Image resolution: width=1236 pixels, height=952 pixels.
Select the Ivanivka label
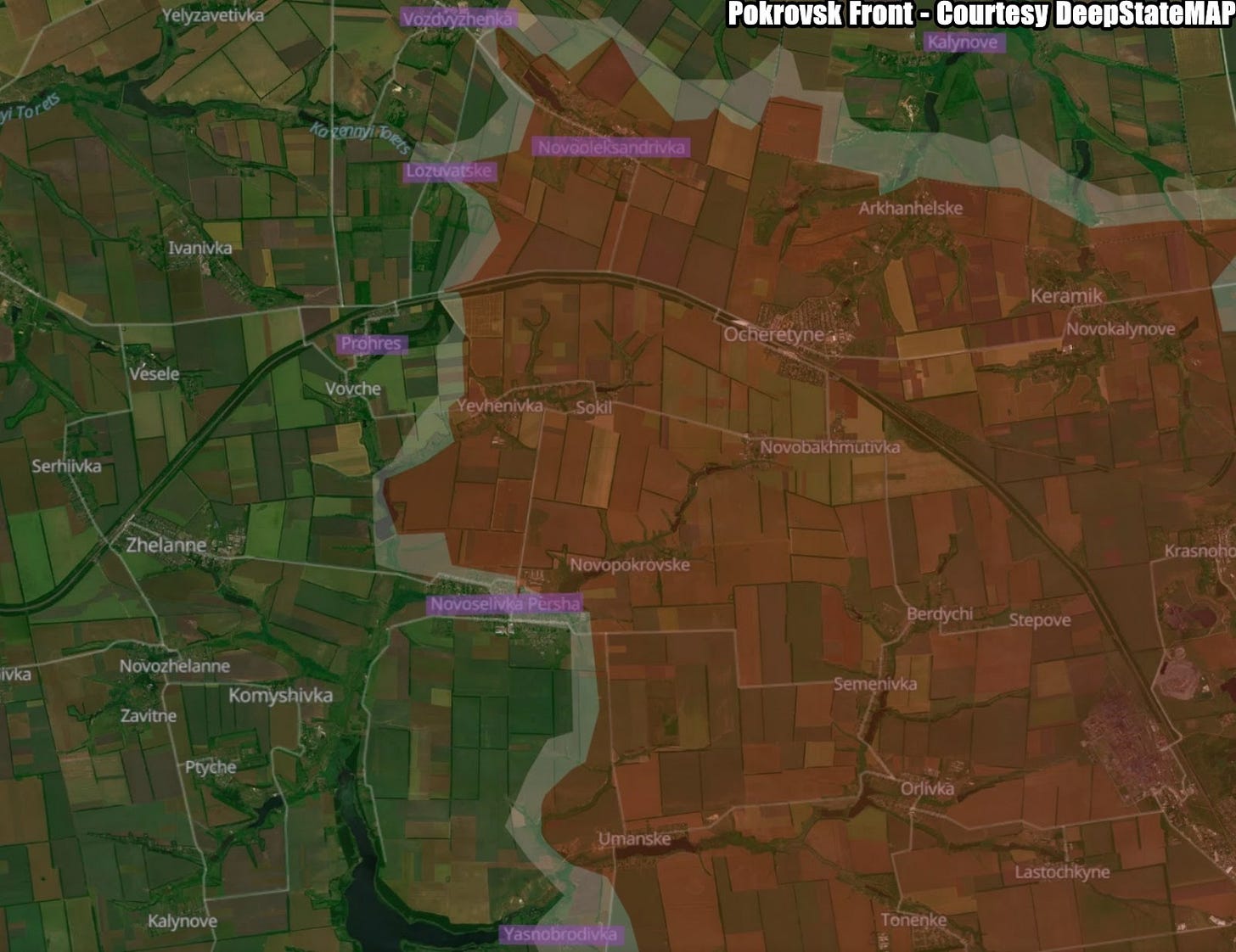coord(199,249)
